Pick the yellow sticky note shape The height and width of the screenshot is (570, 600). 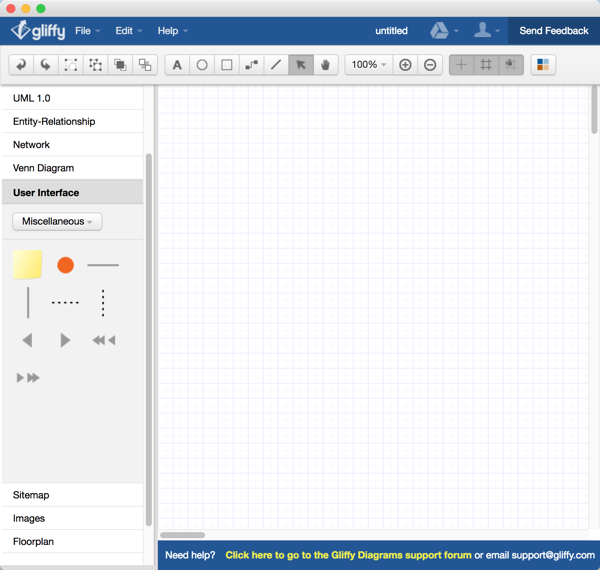[x=27, y=264]
